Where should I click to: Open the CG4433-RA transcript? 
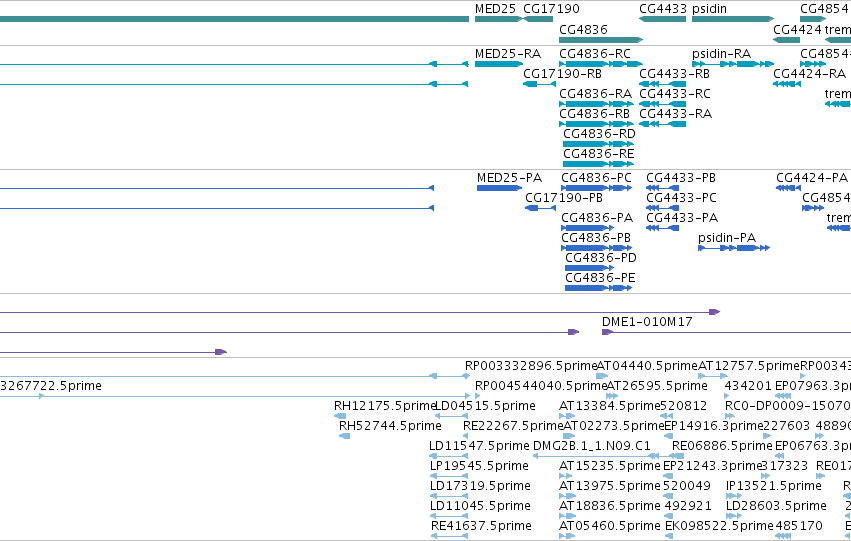[663, 124]
